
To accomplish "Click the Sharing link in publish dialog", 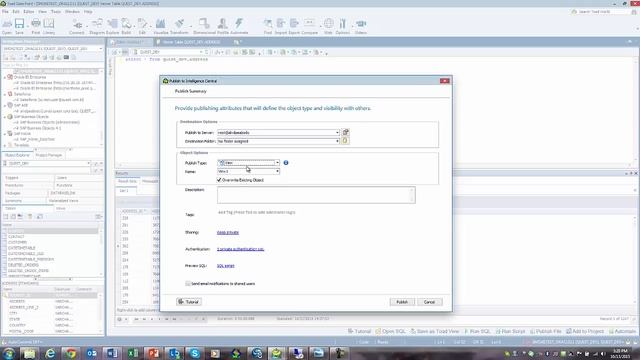I will (x=228, y=232).
